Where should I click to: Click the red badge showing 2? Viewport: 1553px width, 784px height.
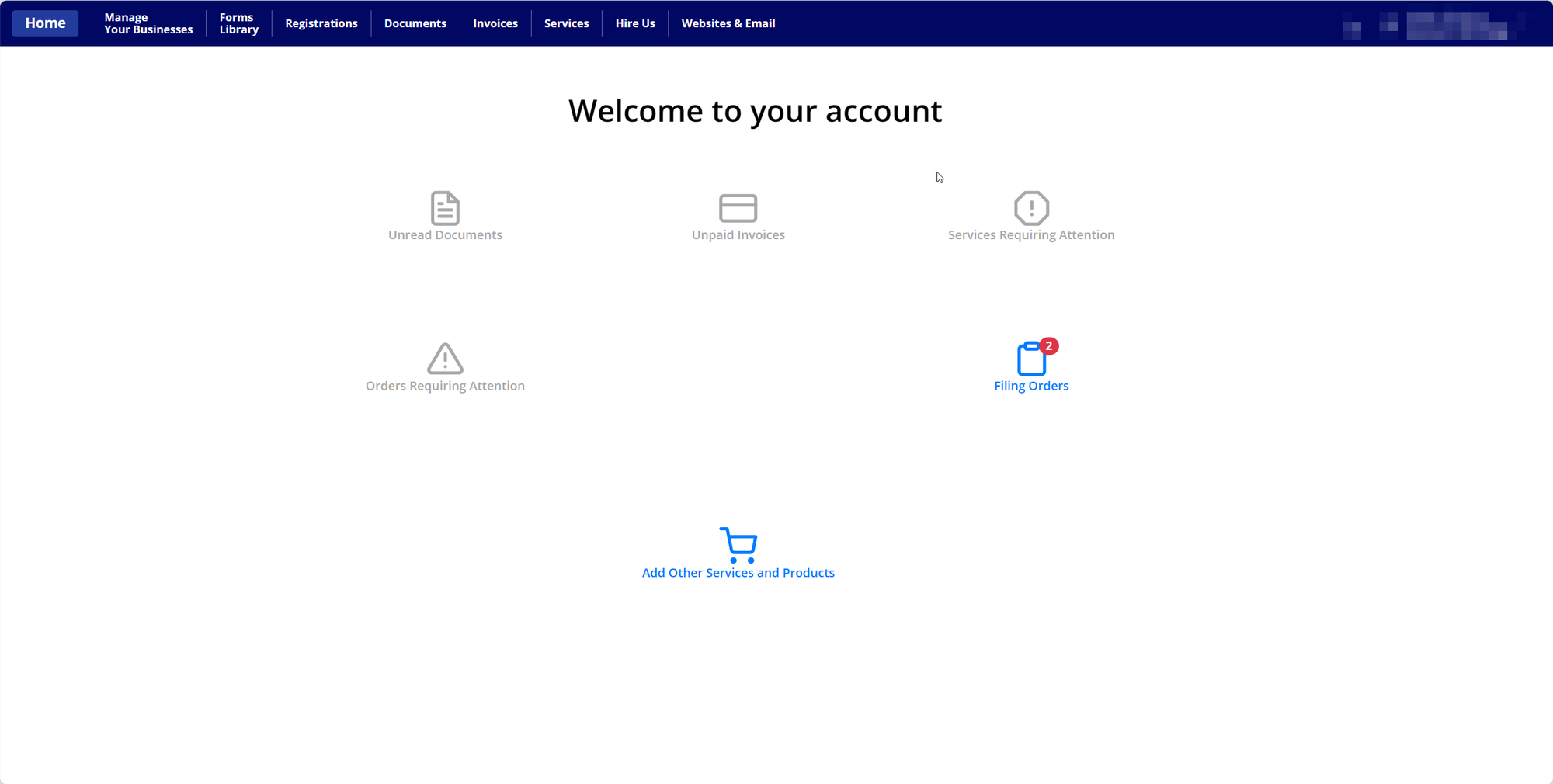tap(1048, 345)
